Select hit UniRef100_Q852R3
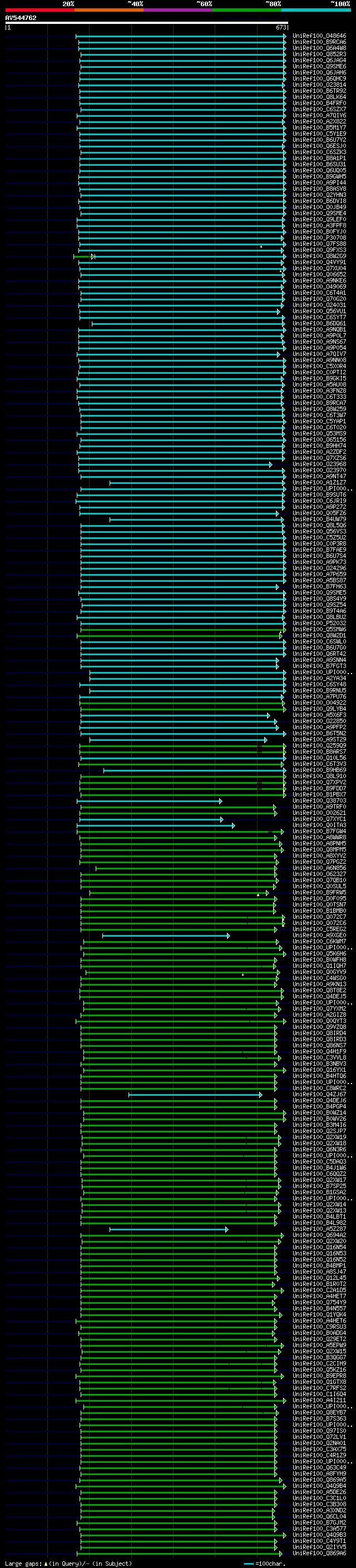This screenshot has width=356, height=1568. [x=319, y=54]
